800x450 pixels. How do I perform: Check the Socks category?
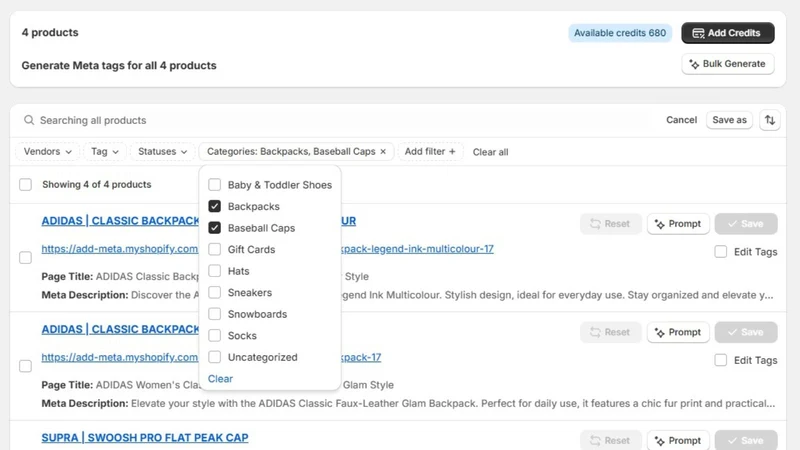point(214,335)
